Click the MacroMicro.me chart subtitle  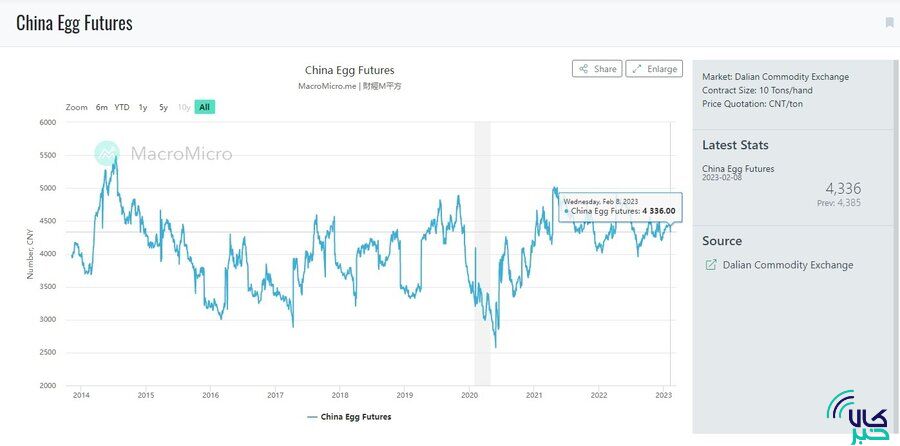[x=349, y=86]
